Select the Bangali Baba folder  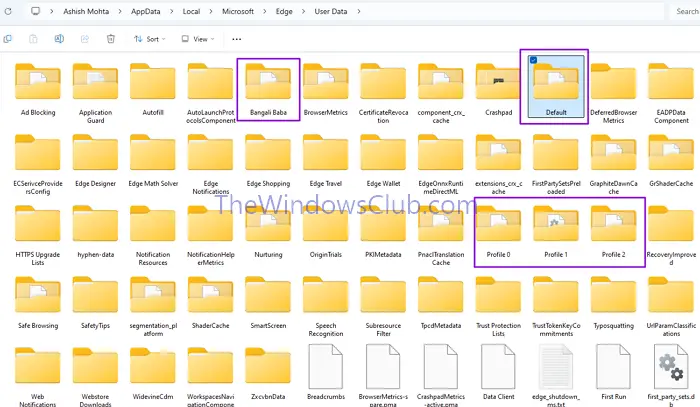pos(268,89)
